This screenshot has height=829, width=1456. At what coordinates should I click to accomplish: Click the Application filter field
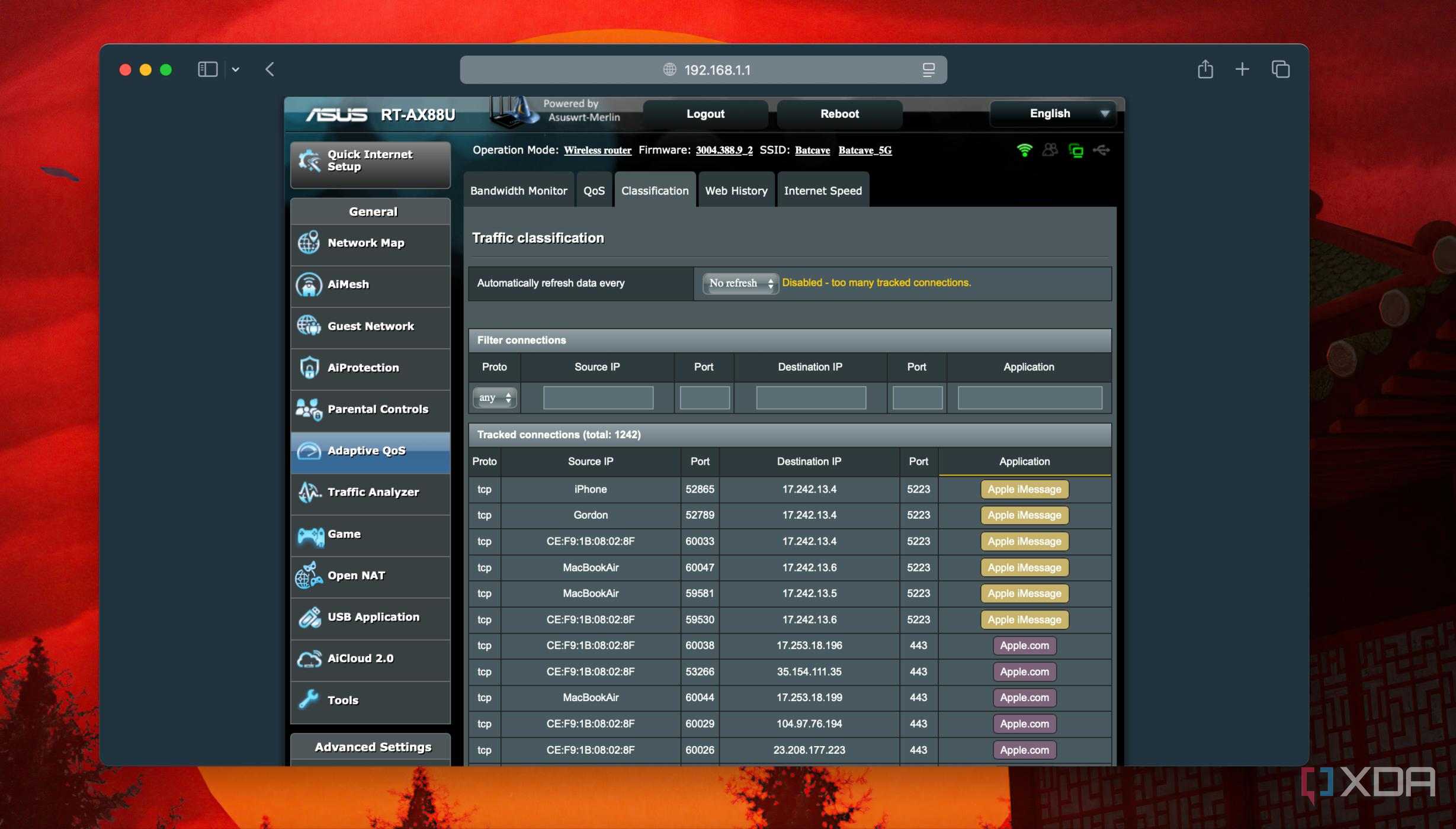tap(1030, 398)
